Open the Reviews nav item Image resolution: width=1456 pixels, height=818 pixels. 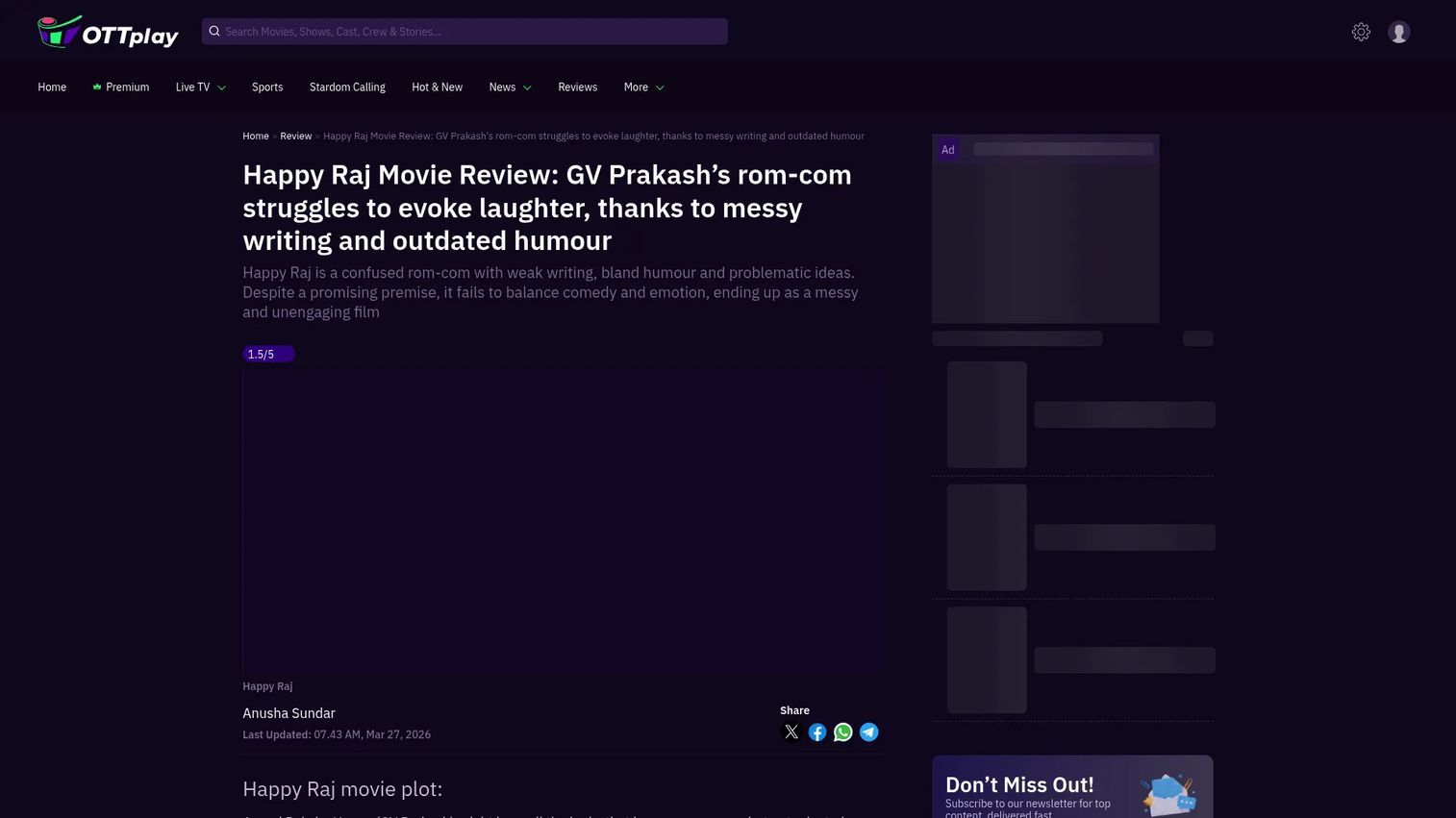577,87
